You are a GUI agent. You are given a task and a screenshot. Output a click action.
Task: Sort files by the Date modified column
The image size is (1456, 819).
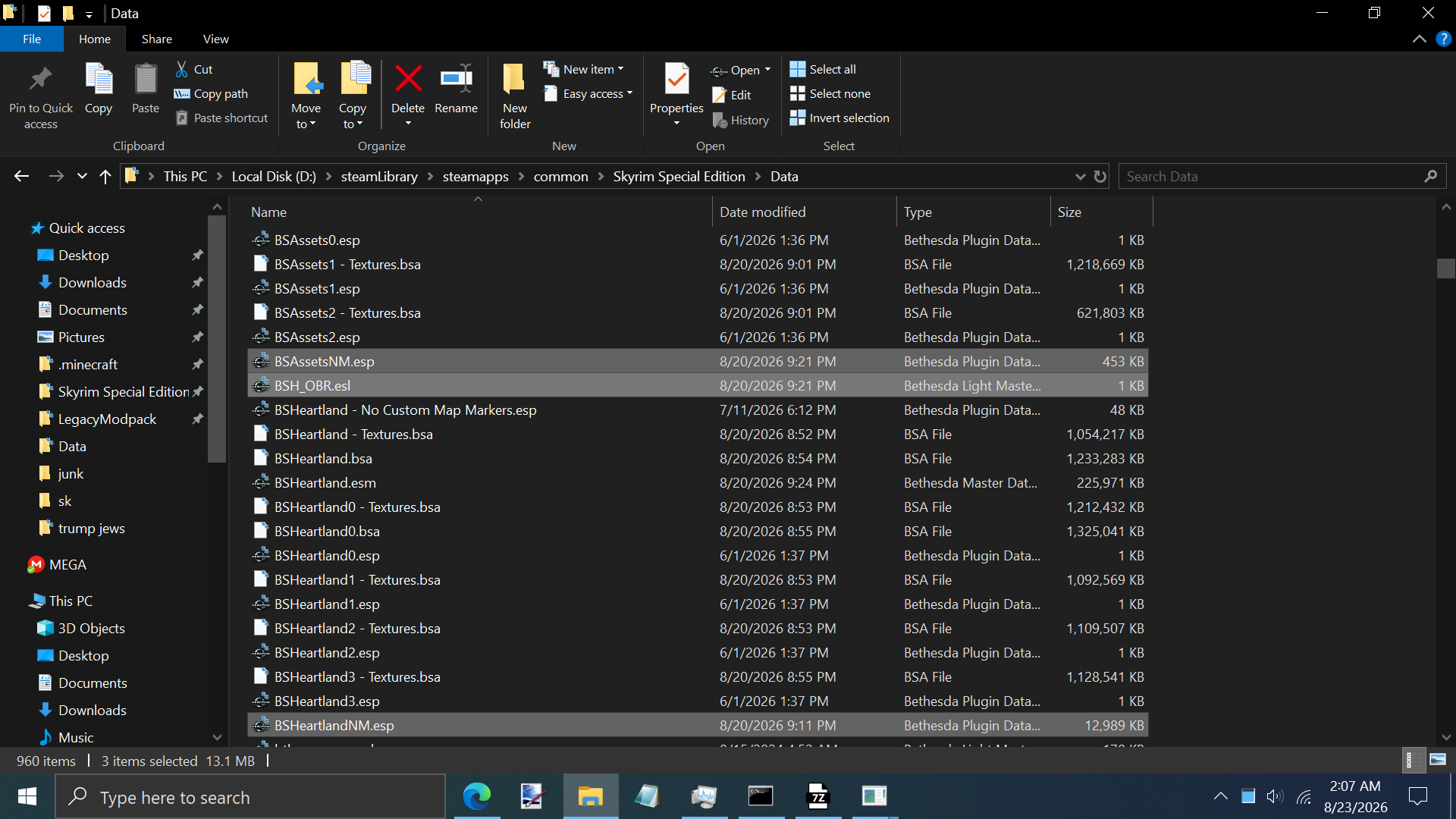click(x=804, y=212)
